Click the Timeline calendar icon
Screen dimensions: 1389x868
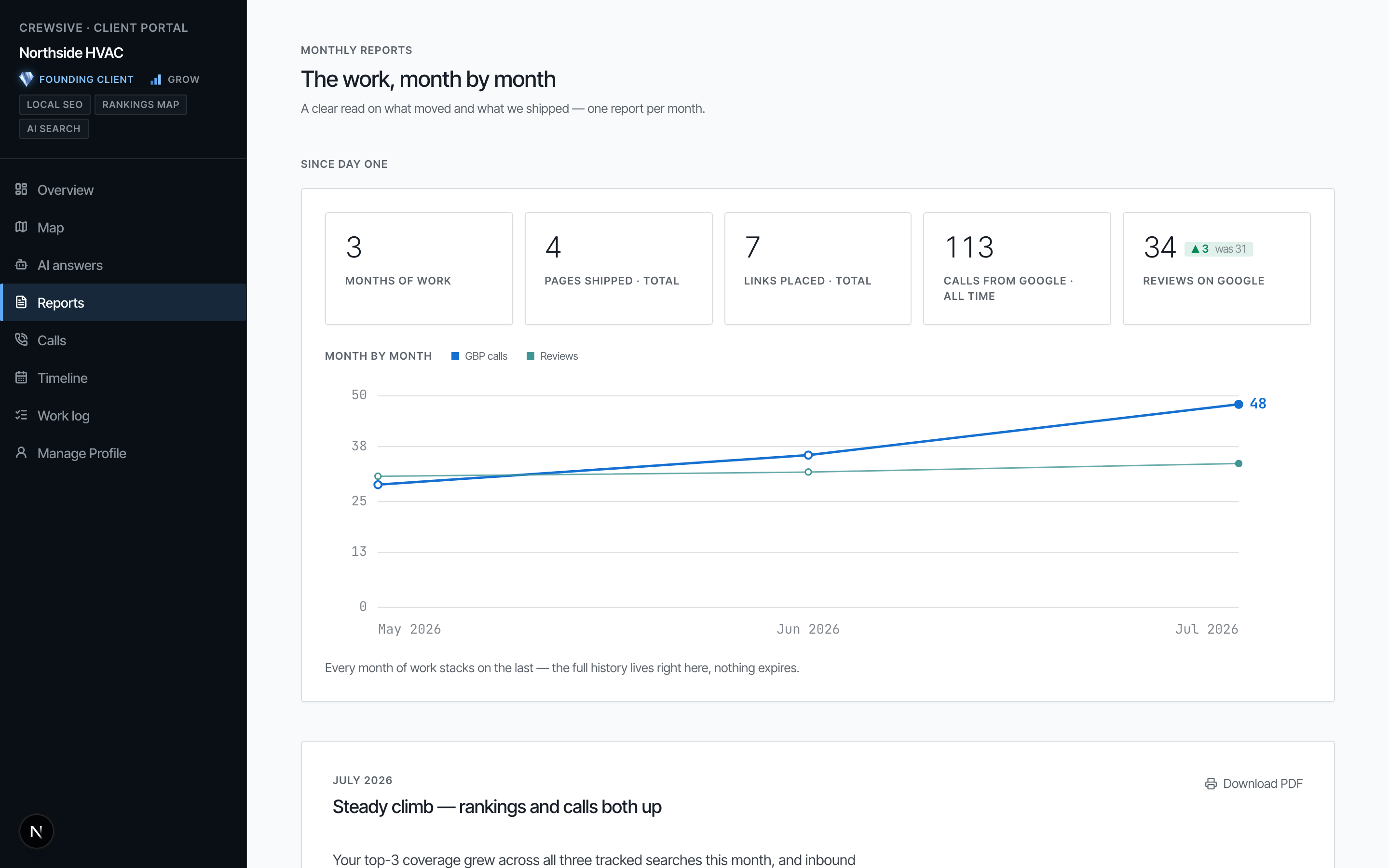(21, 377)
